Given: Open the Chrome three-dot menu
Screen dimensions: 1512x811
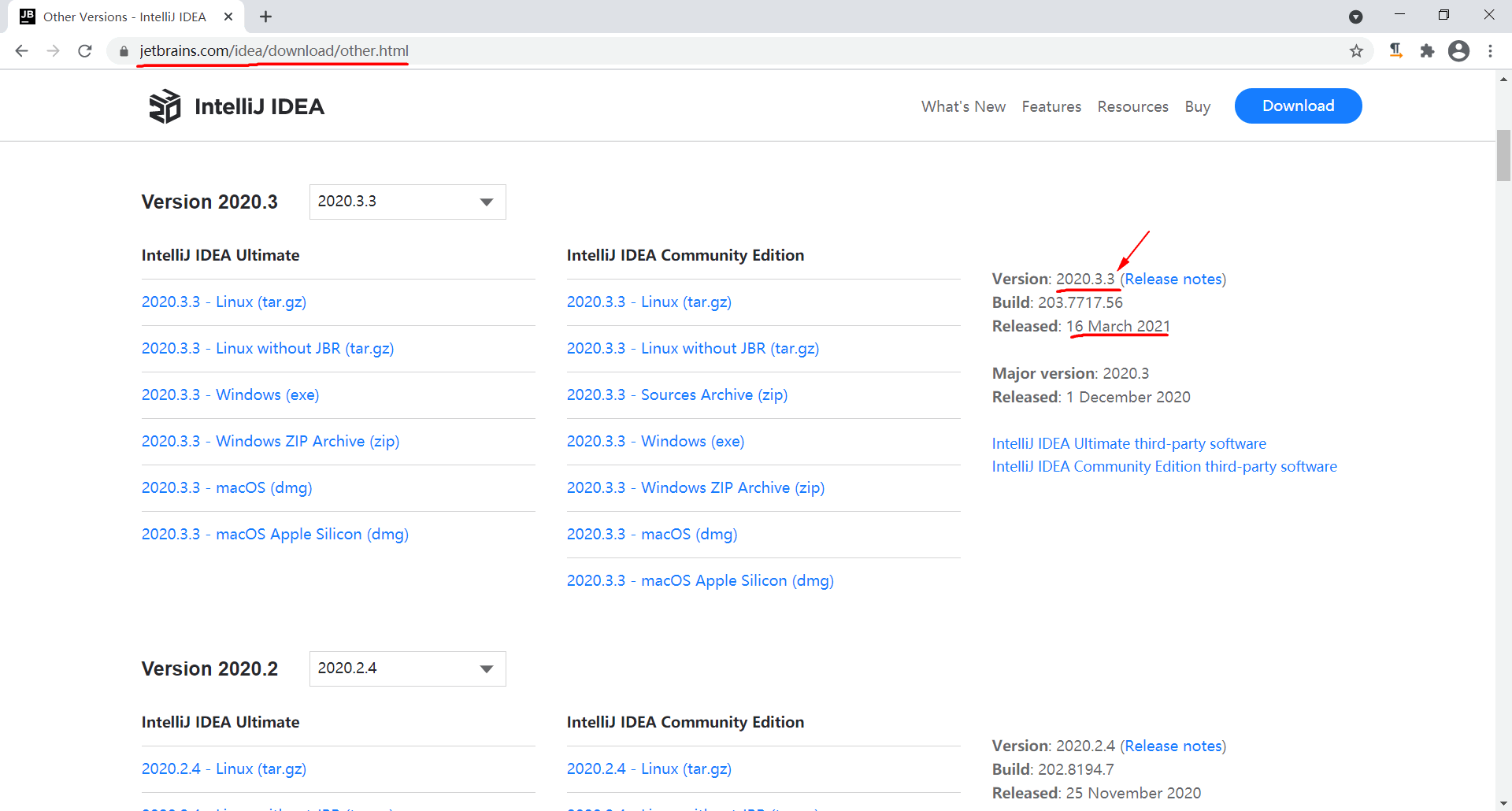Looking at the screenshot, I should coord(1490,51).
